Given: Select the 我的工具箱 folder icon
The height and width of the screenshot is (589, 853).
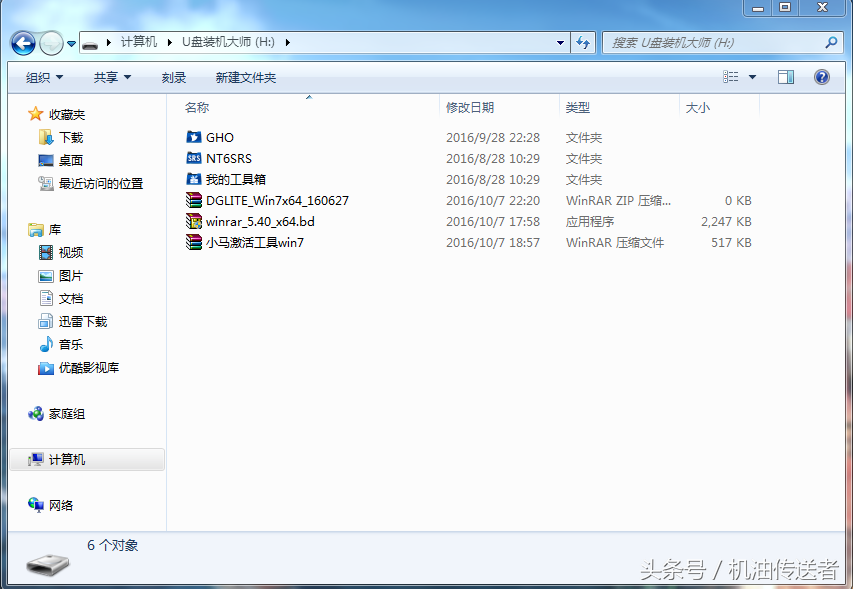Looking at the screenshot, I should tap(194, 179).
